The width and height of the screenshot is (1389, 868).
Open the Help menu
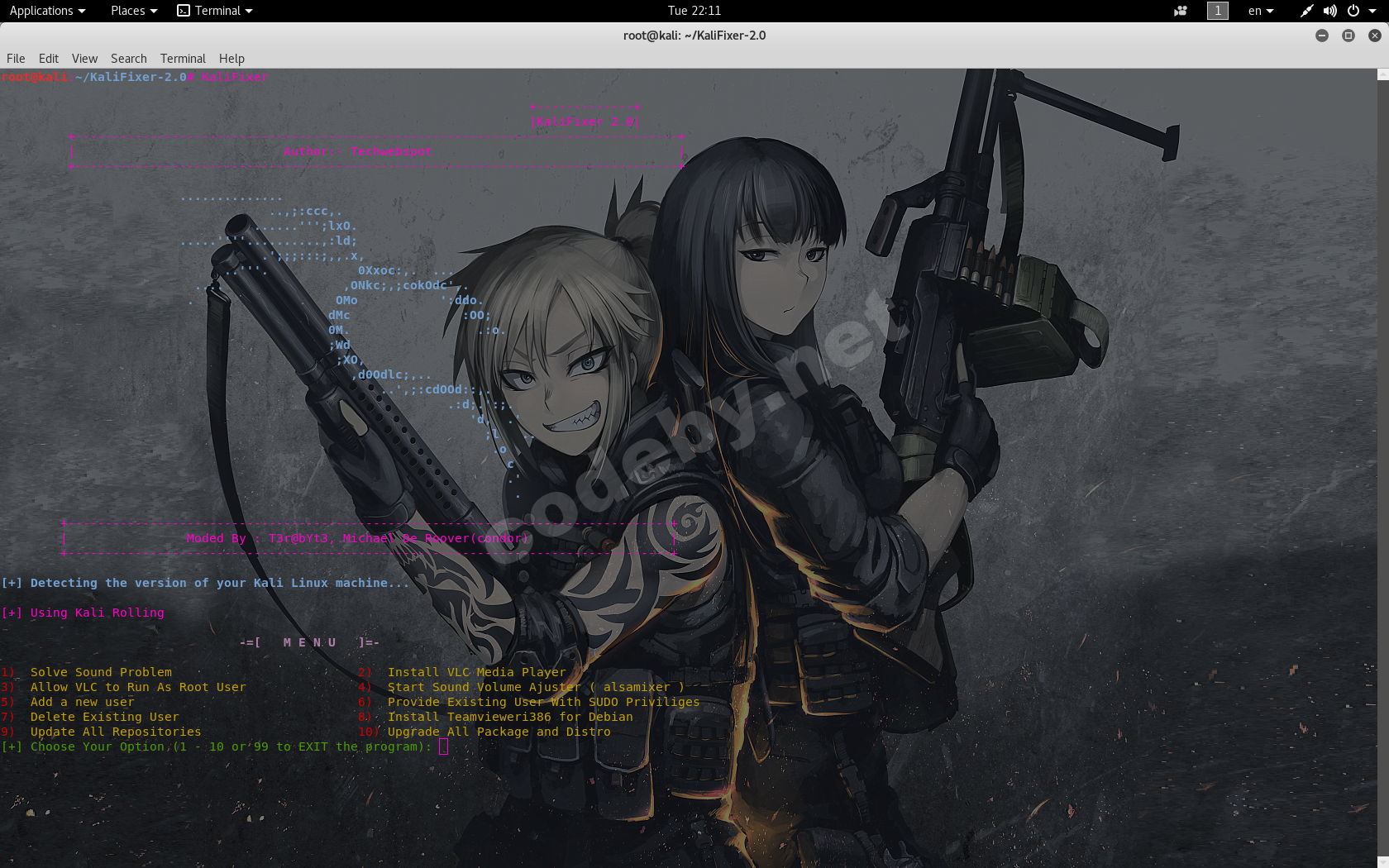231,59
